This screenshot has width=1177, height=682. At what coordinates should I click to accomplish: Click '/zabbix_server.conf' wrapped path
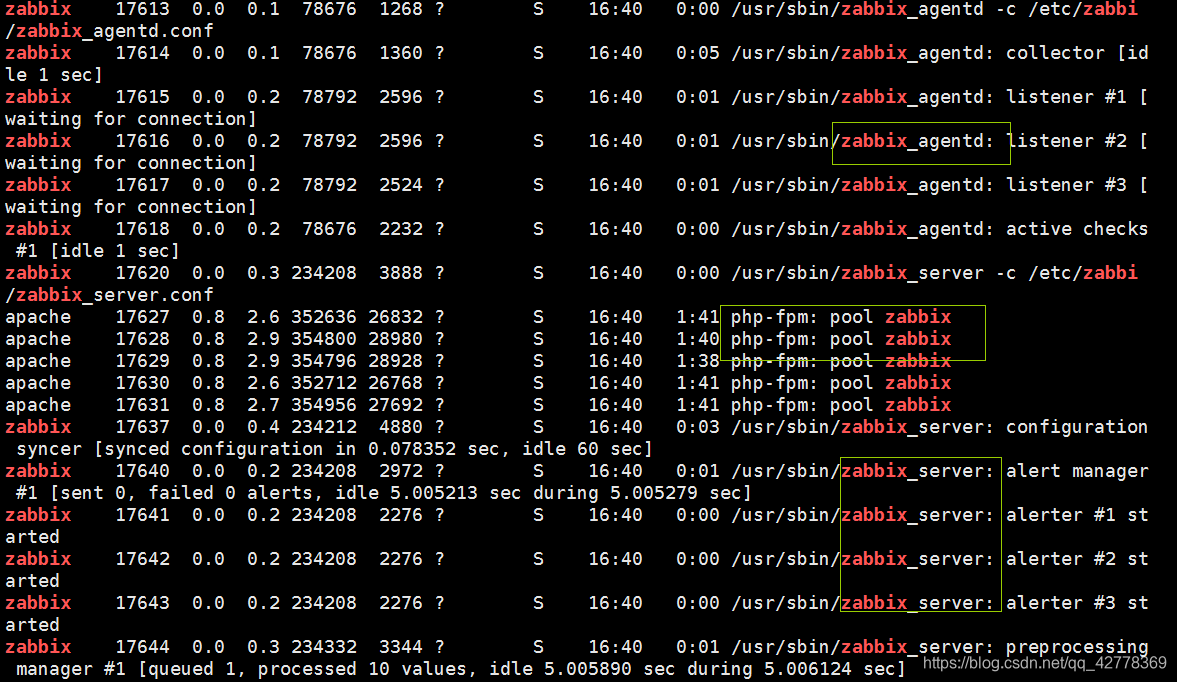click(x=110, y=295)
